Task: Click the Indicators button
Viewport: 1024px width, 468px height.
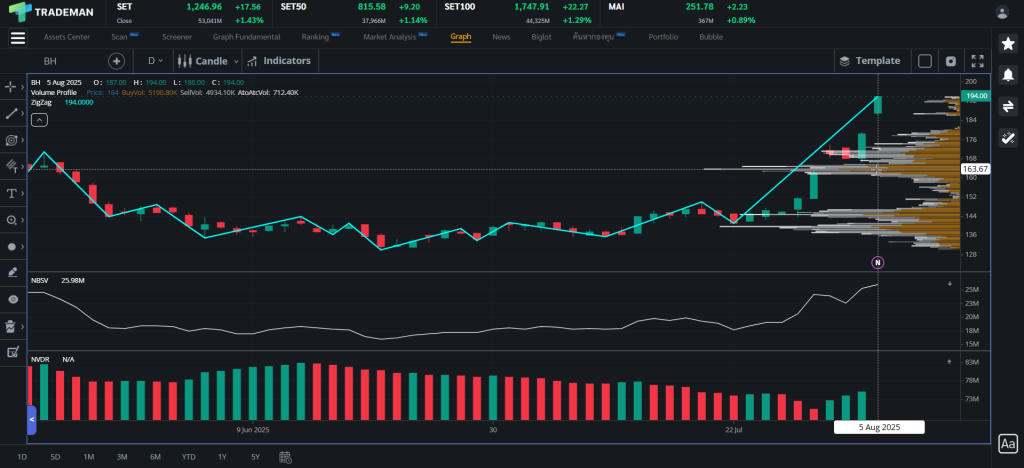Action: 280,61
